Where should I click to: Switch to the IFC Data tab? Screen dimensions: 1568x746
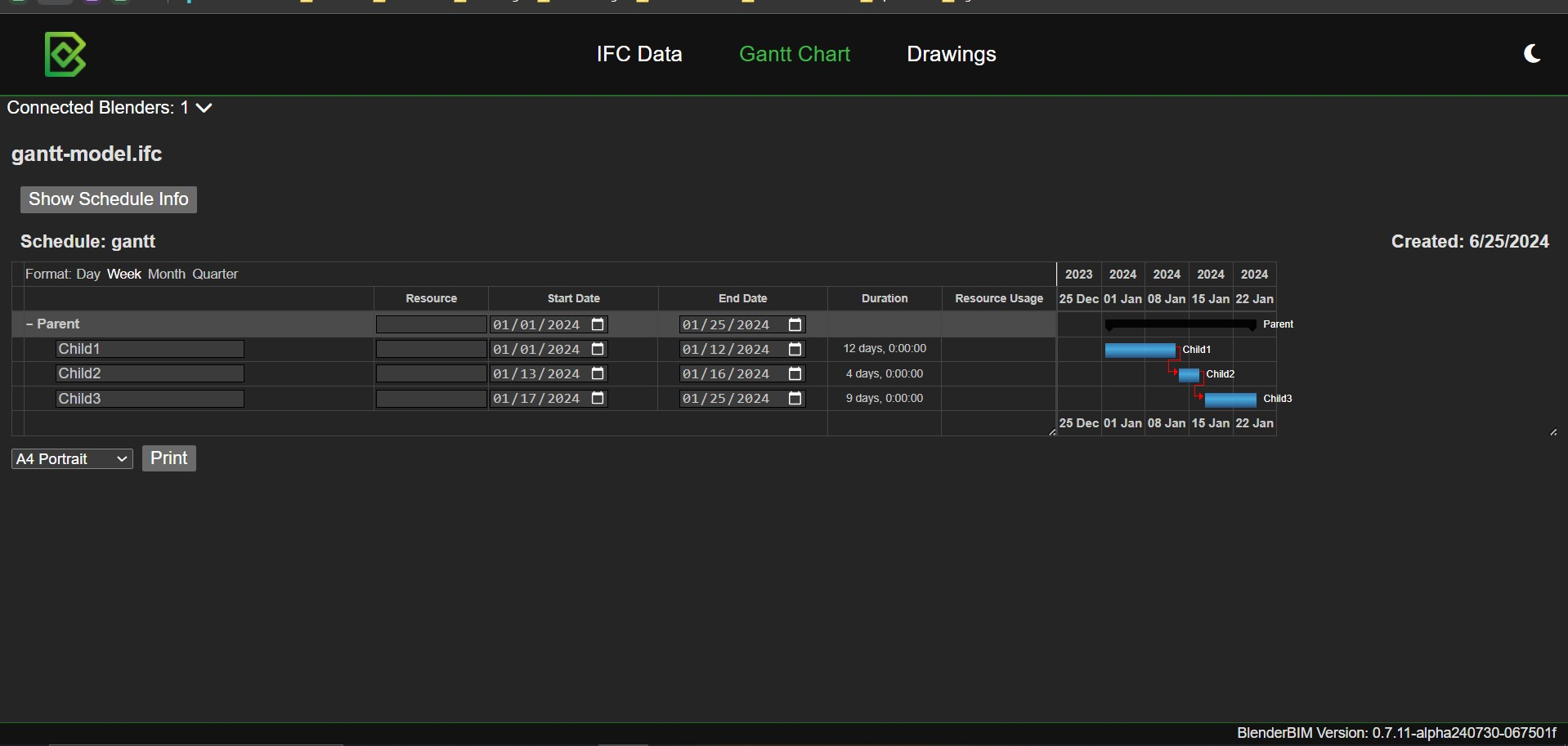tap(639, 54)
